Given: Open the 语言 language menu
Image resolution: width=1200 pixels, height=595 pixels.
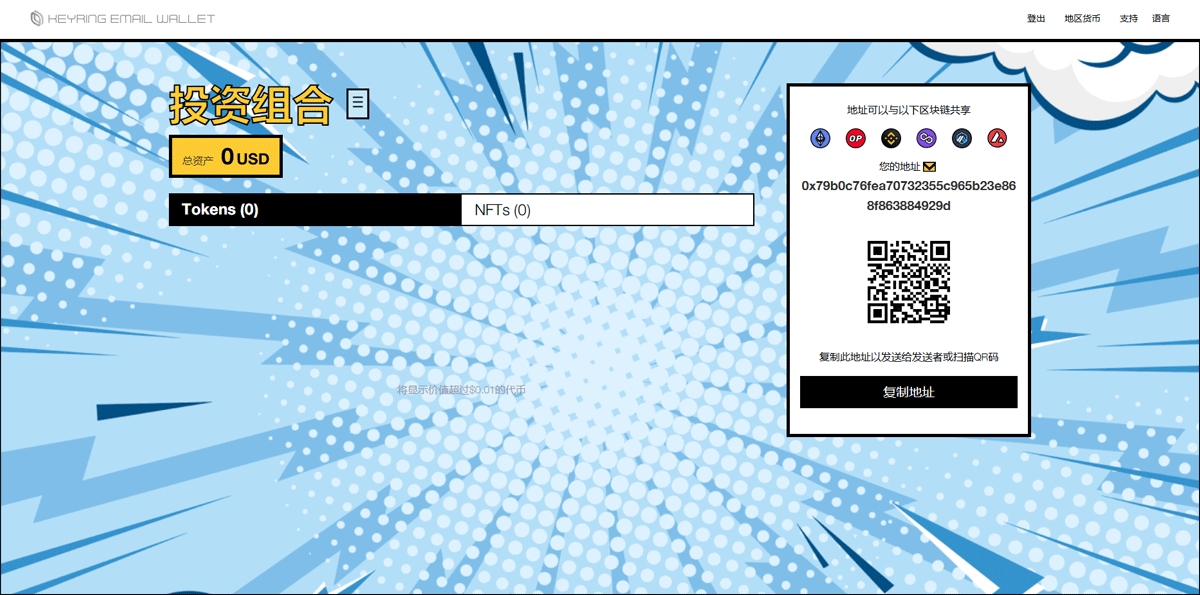Looking at the screenshot, I should click(x=1161, y=18).
